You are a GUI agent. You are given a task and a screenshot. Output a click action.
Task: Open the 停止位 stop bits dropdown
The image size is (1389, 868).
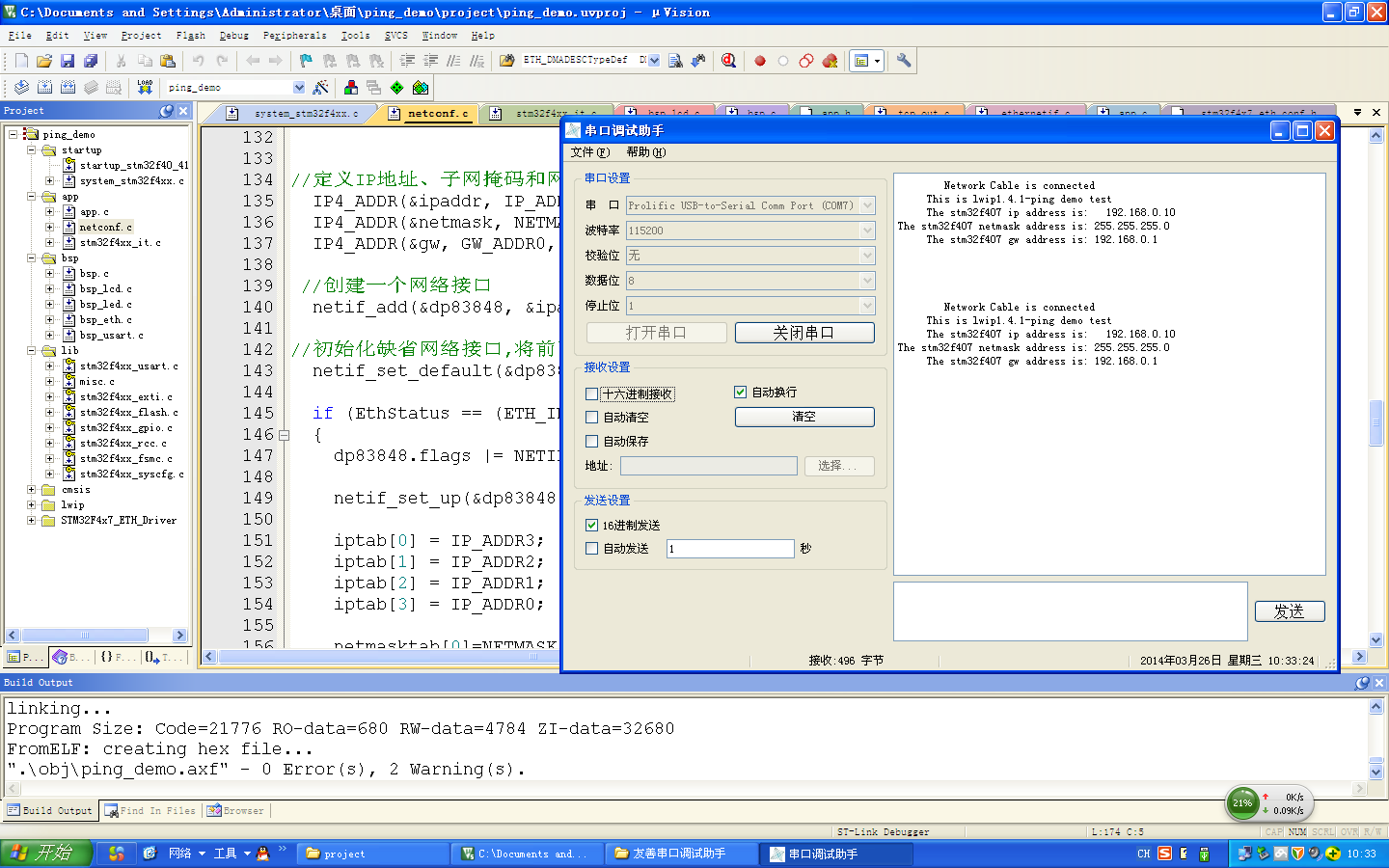867,306
